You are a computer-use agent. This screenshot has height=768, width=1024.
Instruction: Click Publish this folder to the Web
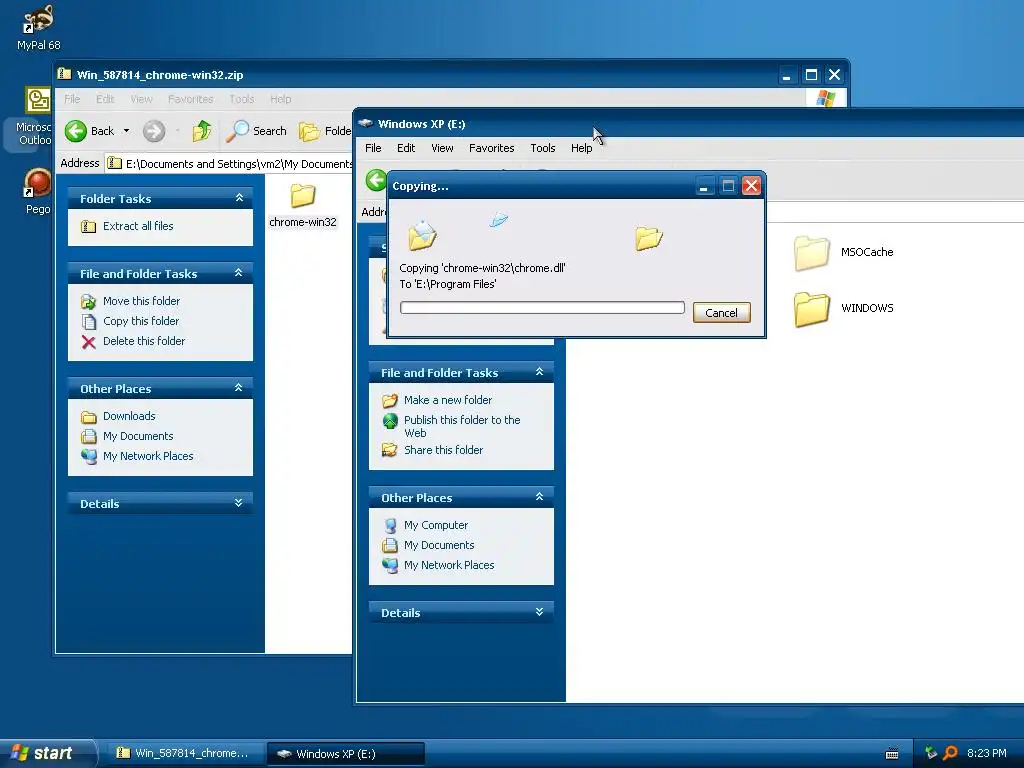[451, 426]
